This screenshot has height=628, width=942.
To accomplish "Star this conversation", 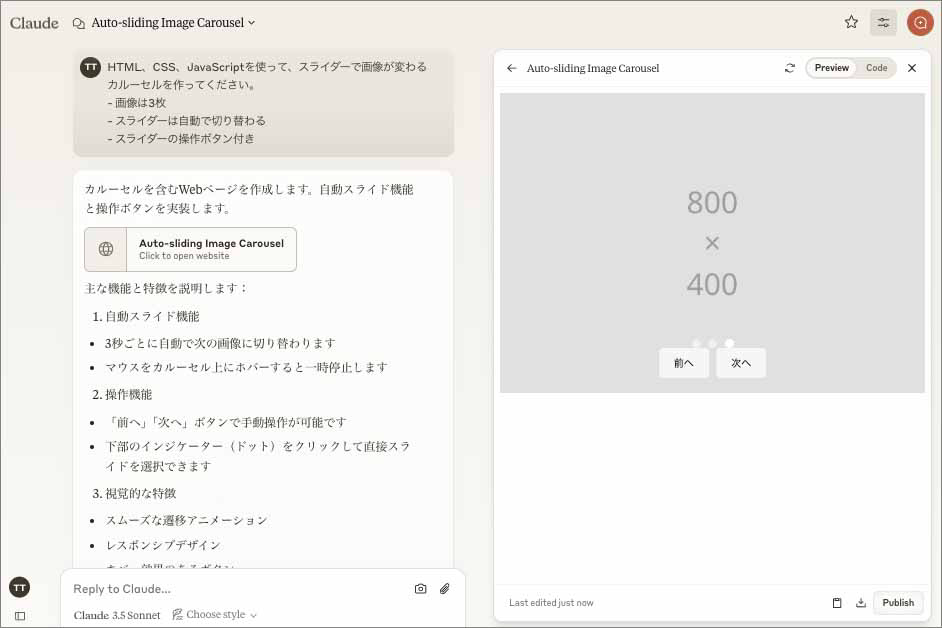I will tap(851, 22).
